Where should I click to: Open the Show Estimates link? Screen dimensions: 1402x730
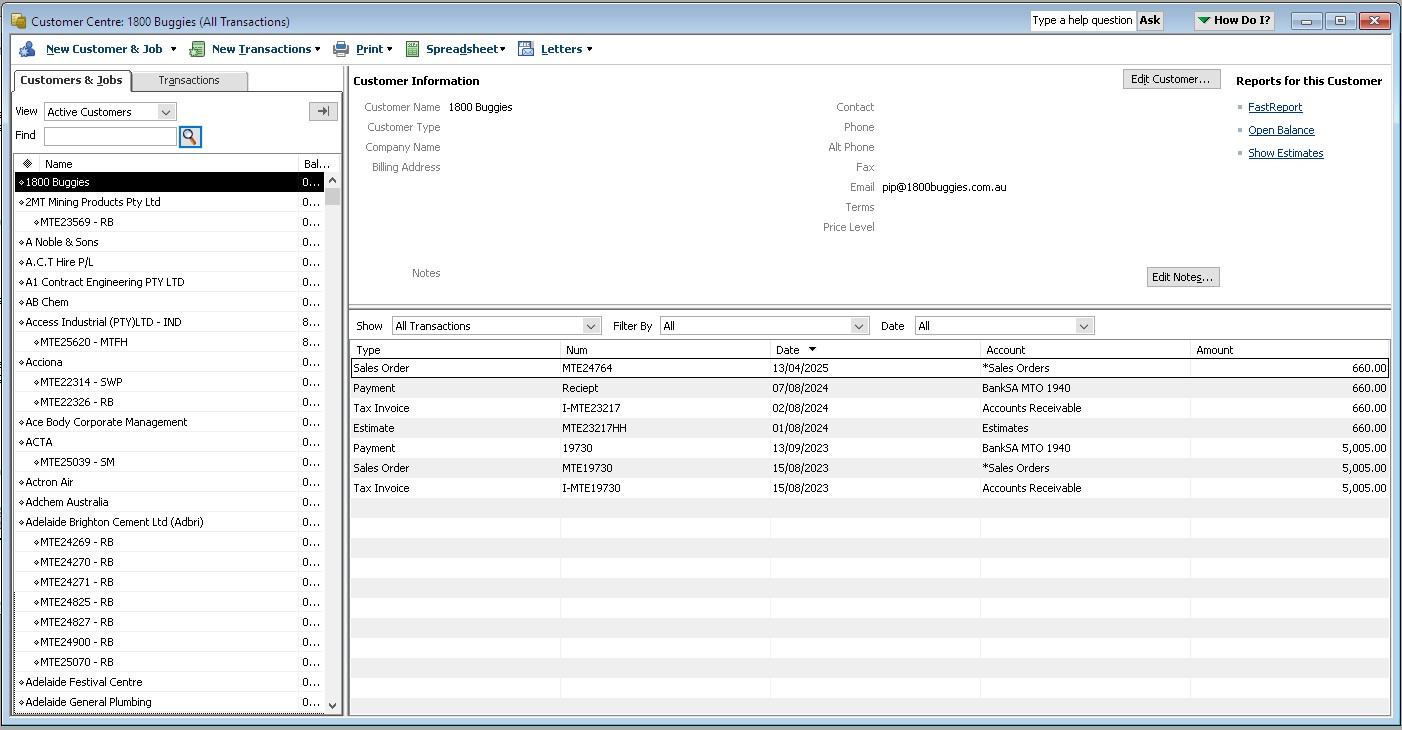(1285, 153)
